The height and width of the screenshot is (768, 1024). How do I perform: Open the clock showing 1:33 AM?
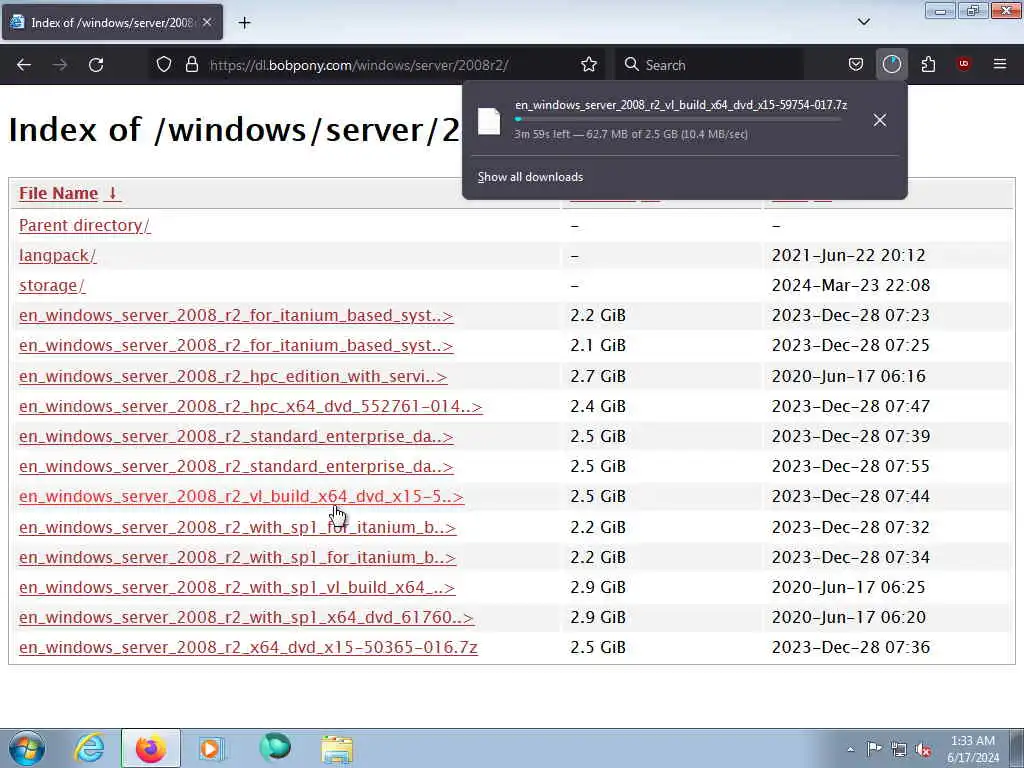[x=972, y=749]
